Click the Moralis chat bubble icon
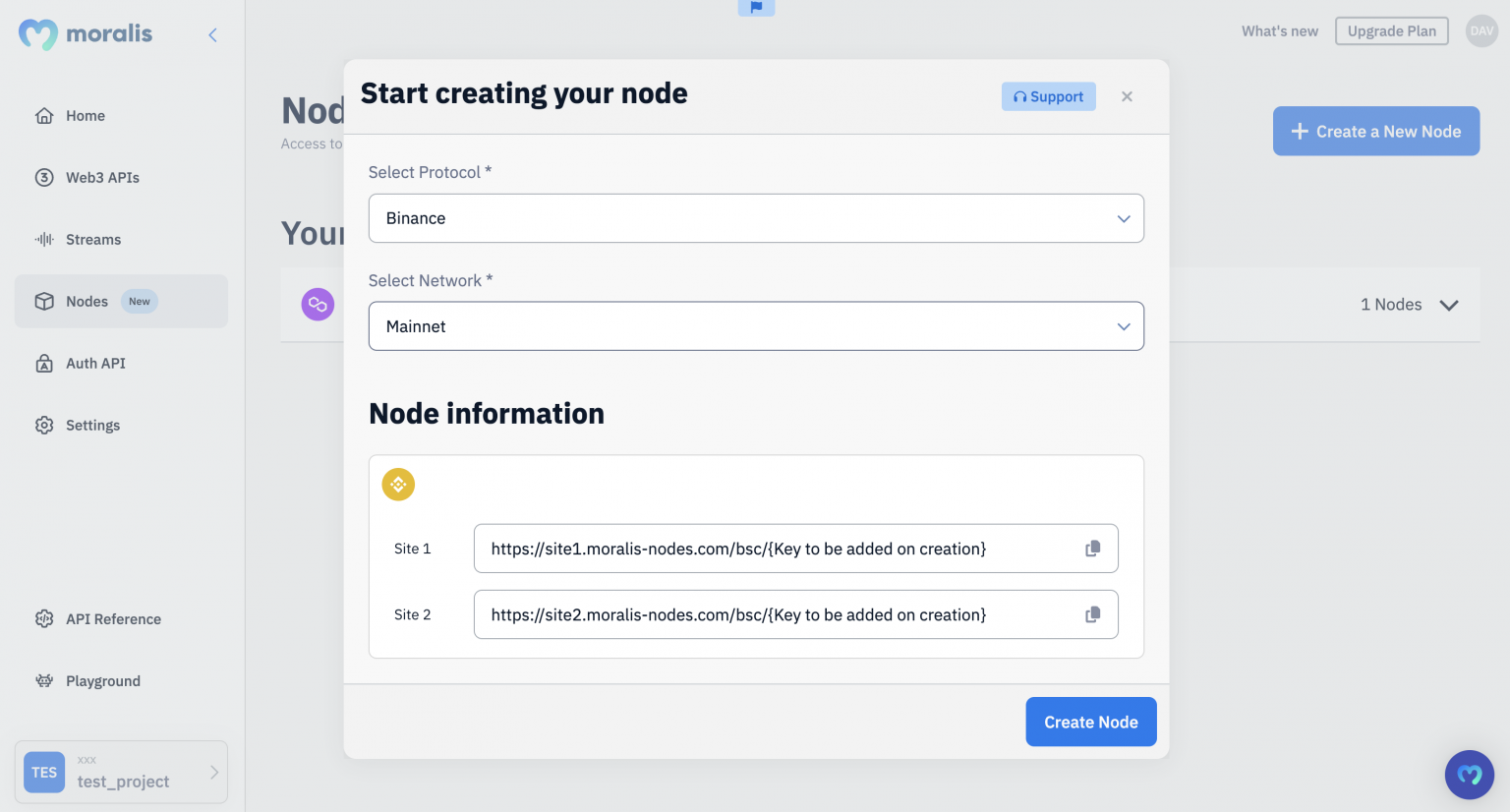The image size is (1510, 812). click(x=1469, y=775)
